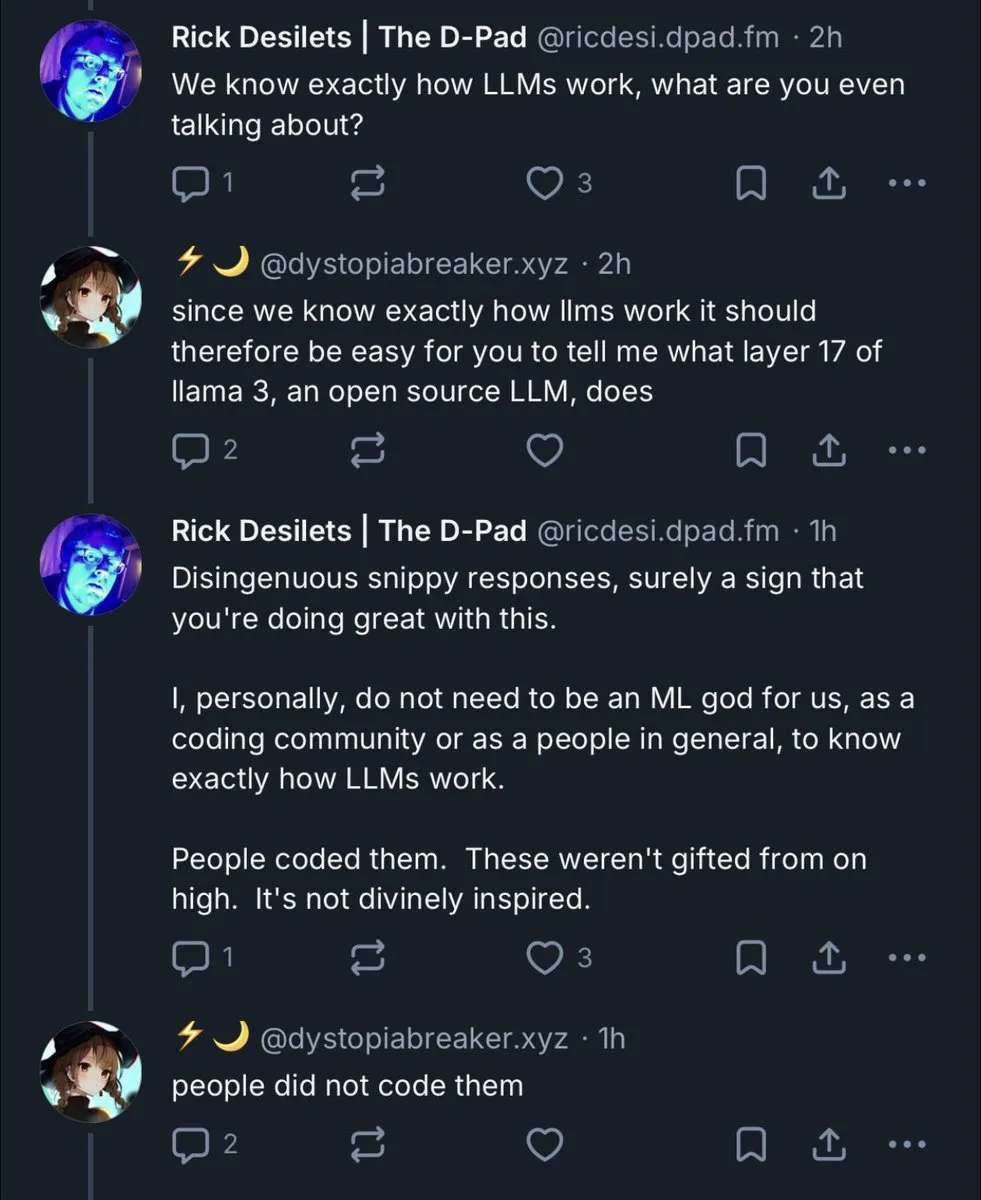981x1200 pixels.
Task: Like the 'Disingenuous snippy responses' post
Action: (x=544, y=958)
